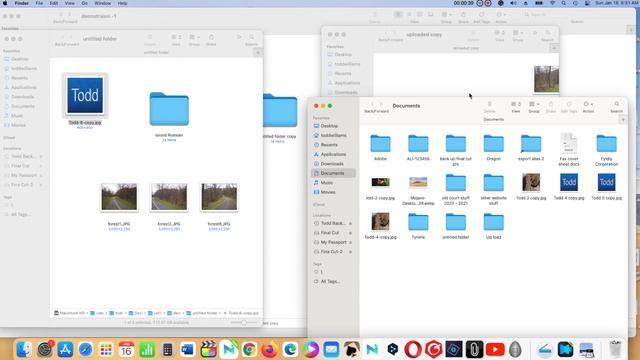
Task: Eject the Fina Cut-2 volume in Documents sidebar
Action: pos(350,252)
